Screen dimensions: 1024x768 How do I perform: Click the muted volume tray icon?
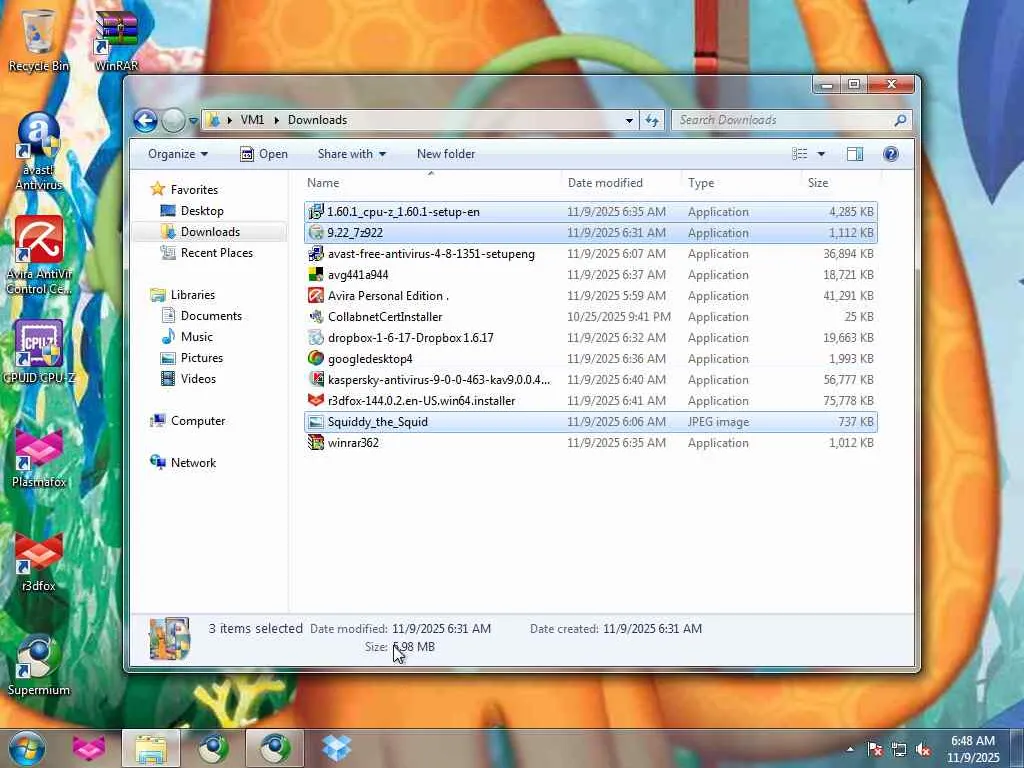(x=923, y=749)
